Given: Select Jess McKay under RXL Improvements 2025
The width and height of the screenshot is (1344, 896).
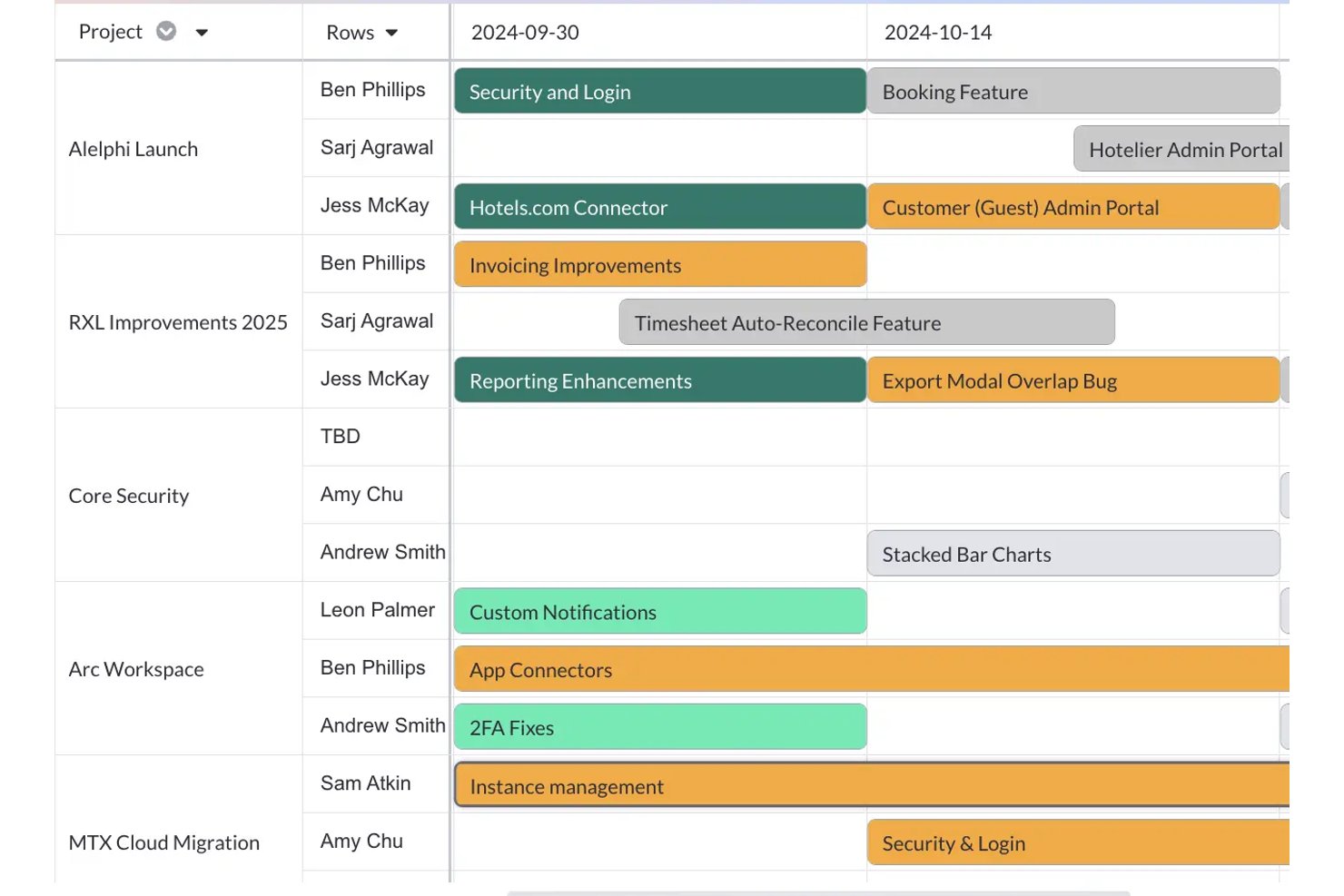Looking at the screenshot, I should 376,379.
